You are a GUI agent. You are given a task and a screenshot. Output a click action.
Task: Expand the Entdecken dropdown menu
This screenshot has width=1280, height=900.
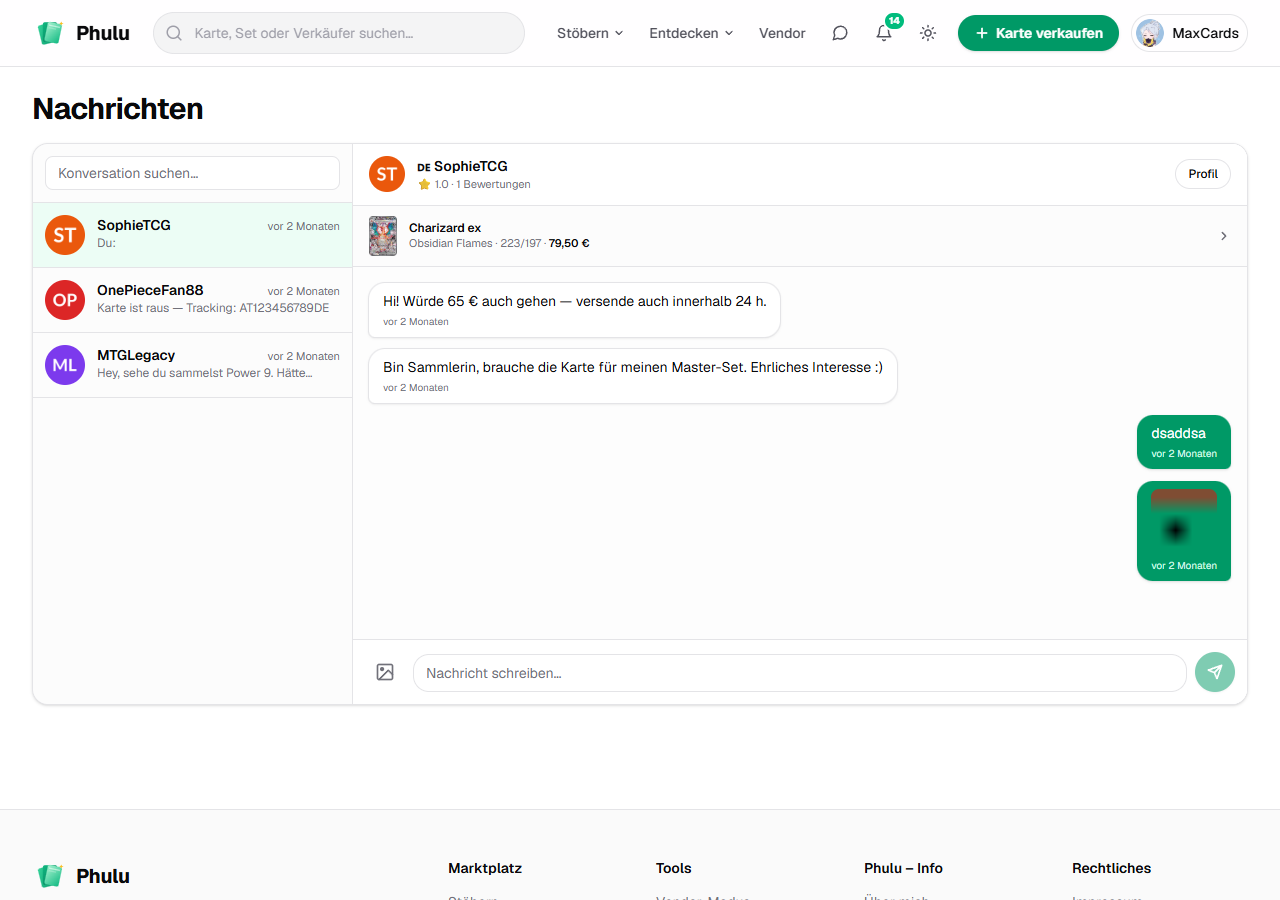point(691,33)
